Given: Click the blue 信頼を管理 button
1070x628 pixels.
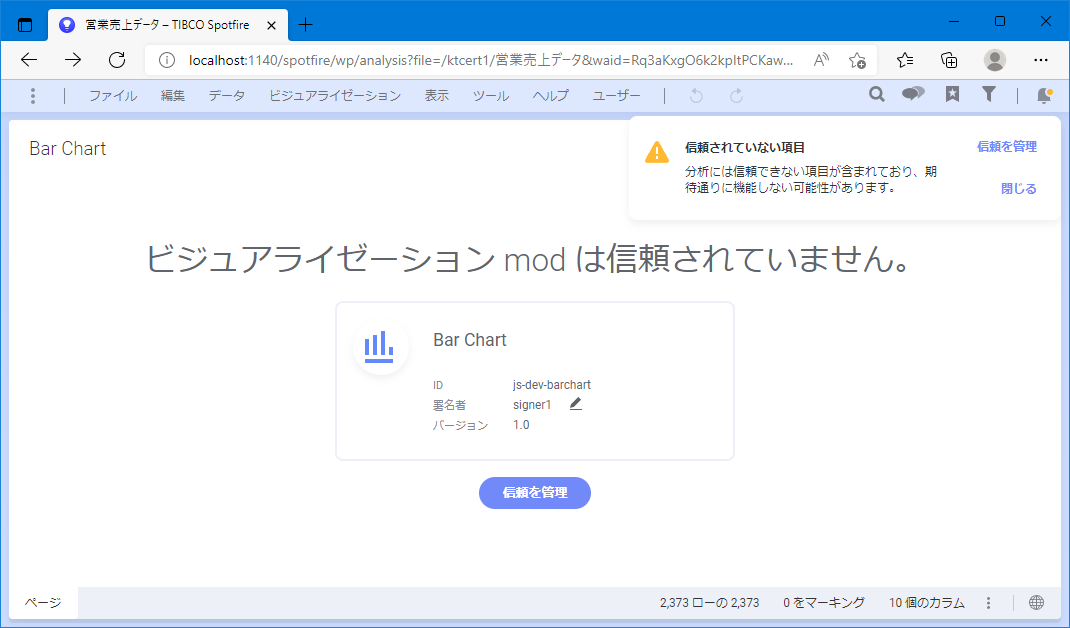Looking at the screenshot, I should 535,493.
